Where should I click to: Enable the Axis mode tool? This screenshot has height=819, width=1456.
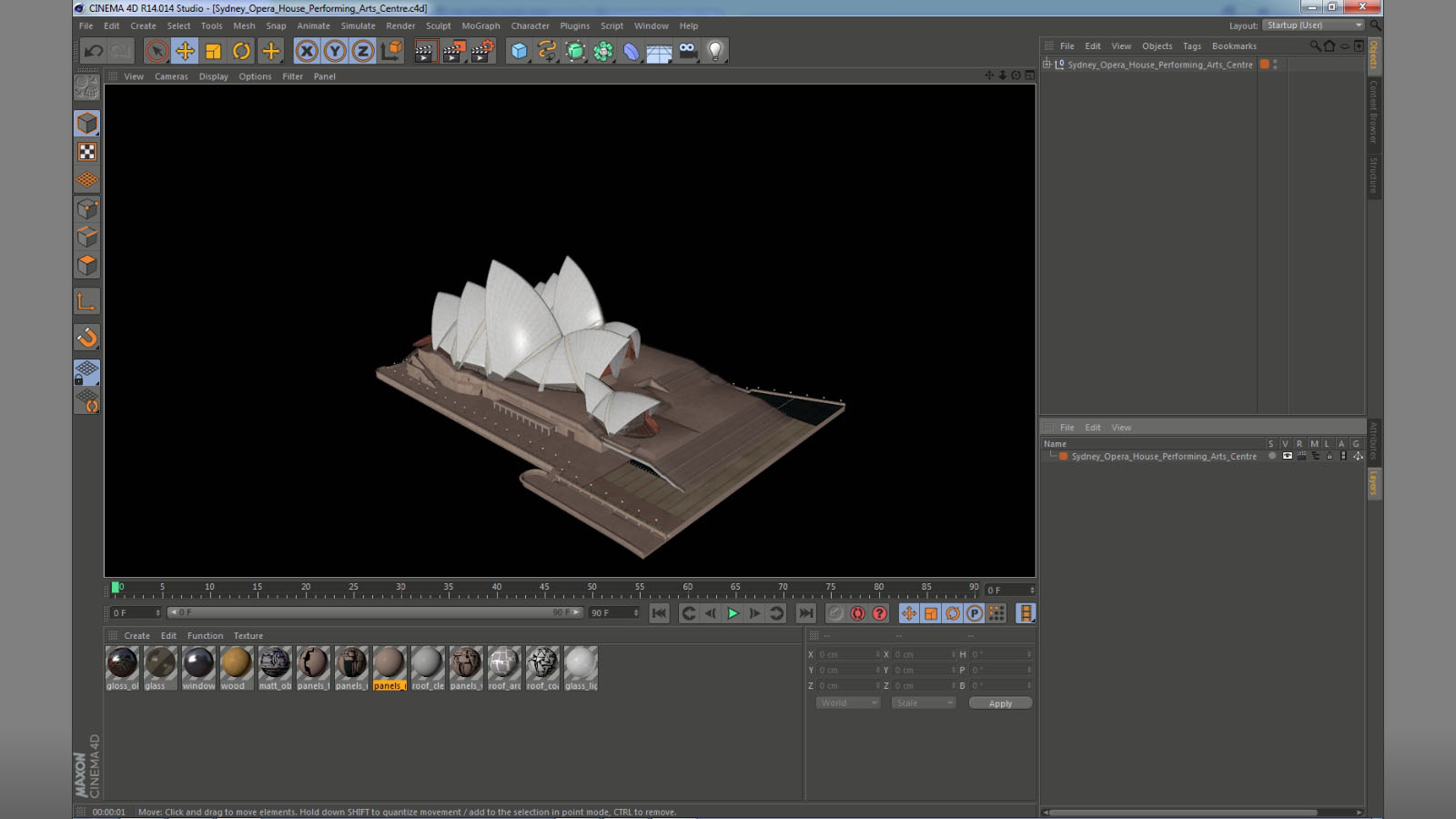[x=87, y=302]
